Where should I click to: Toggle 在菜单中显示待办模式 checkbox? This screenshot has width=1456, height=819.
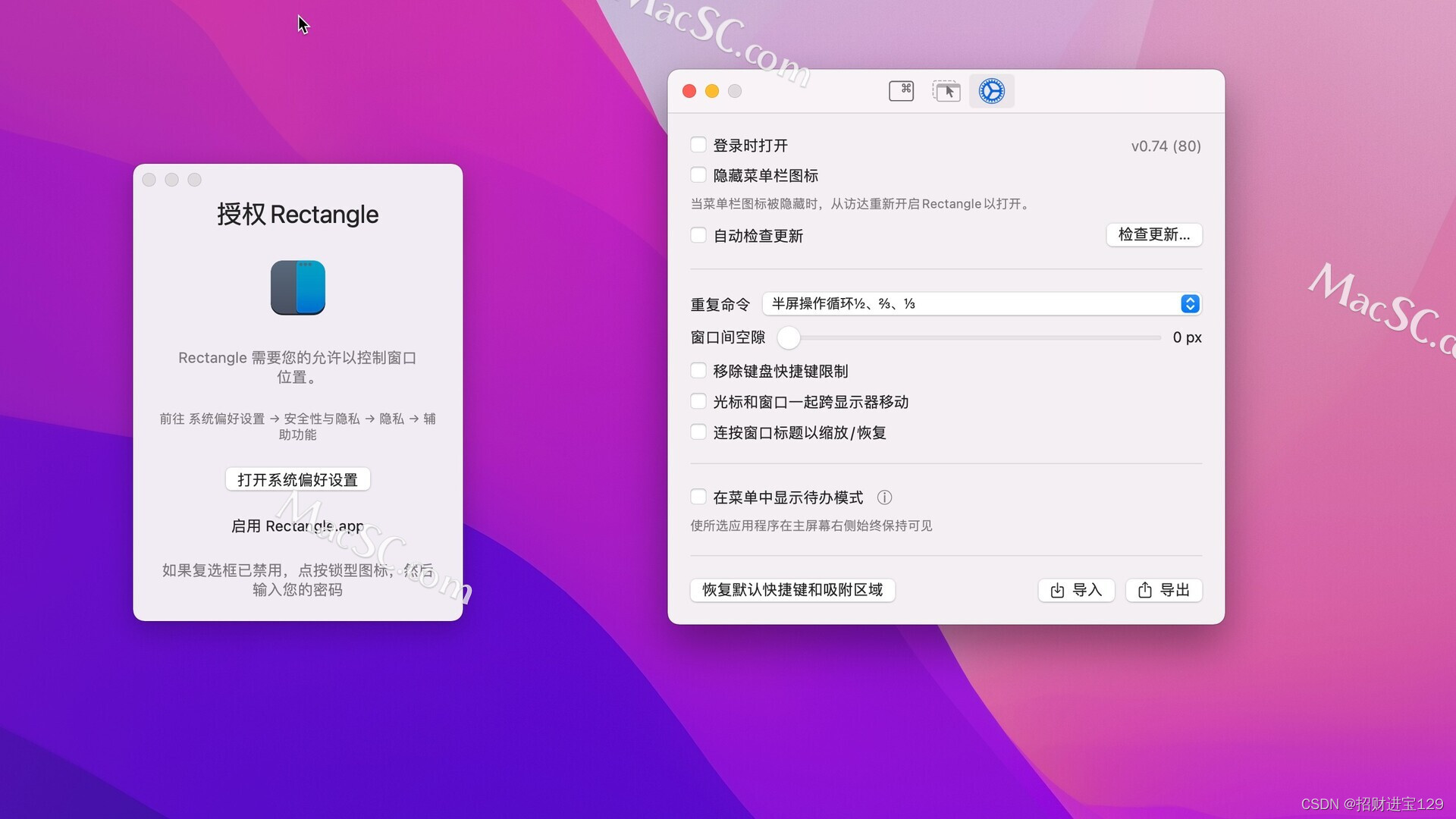(x=698, y=497)
